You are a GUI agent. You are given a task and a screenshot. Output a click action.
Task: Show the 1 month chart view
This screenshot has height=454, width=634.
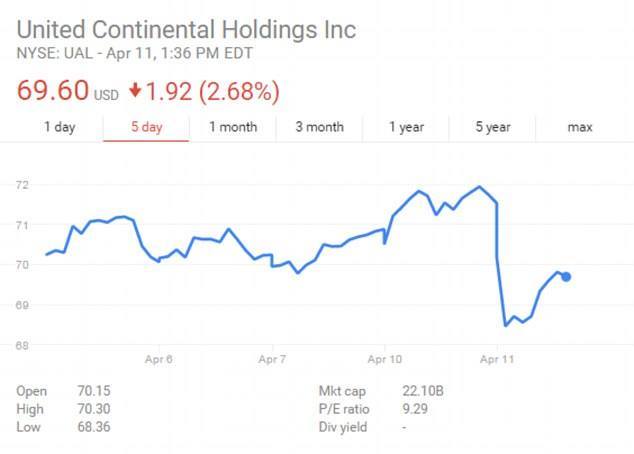(x=232, y=127)
